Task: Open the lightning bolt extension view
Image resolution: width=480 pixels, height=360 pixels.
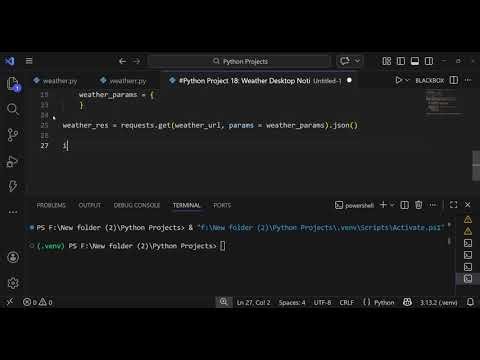Action: [13, 186]
